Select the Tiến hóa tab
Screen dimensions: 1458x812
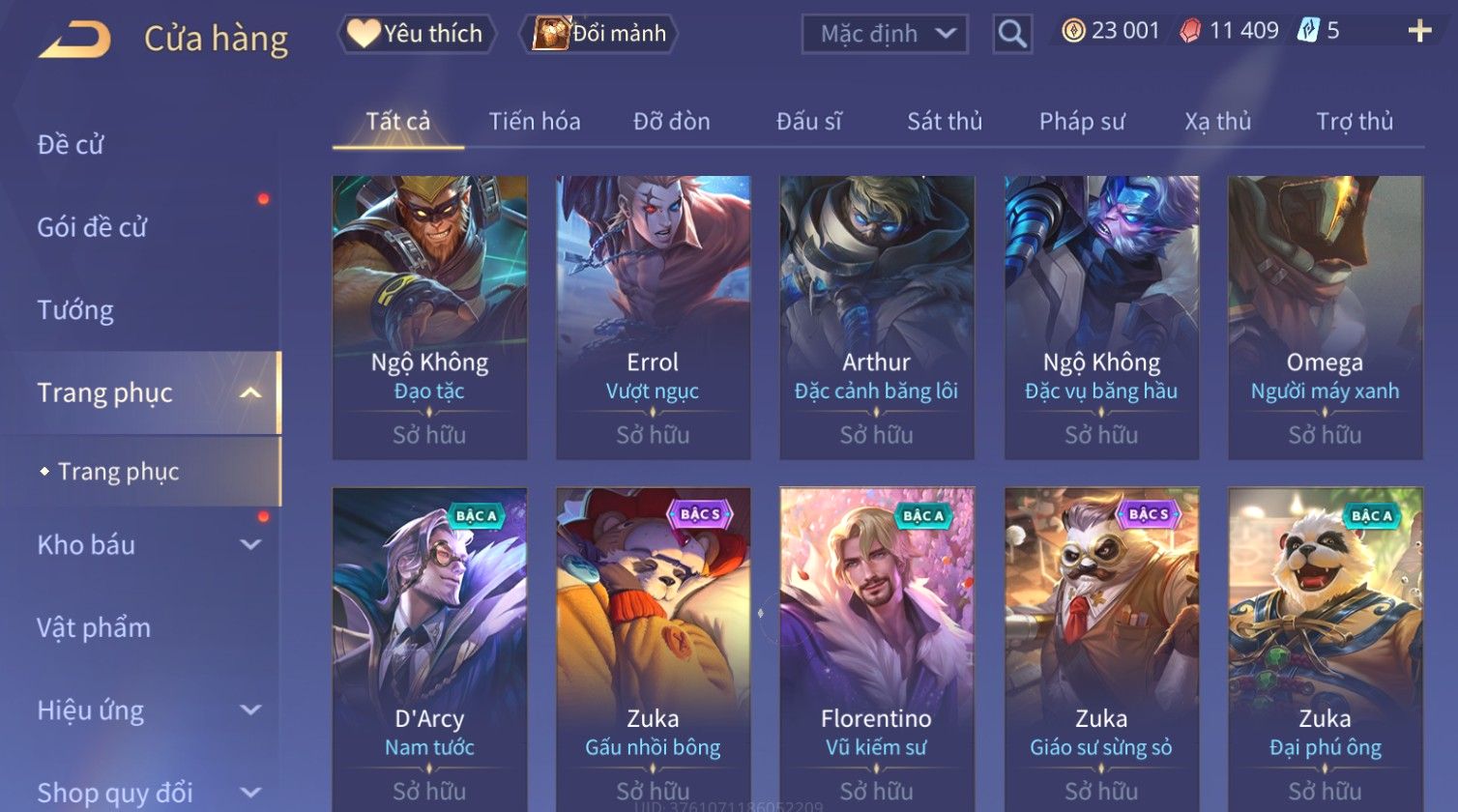(x=535, y=122)
